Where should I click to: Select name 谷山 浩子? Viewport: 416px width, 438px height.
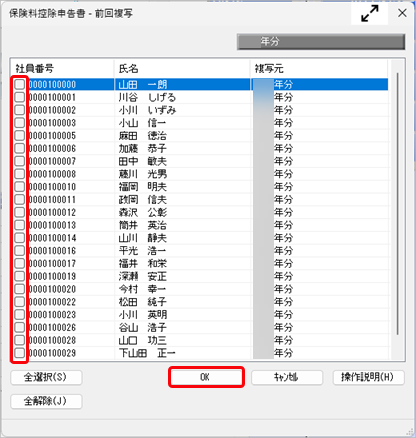(143, 327)
